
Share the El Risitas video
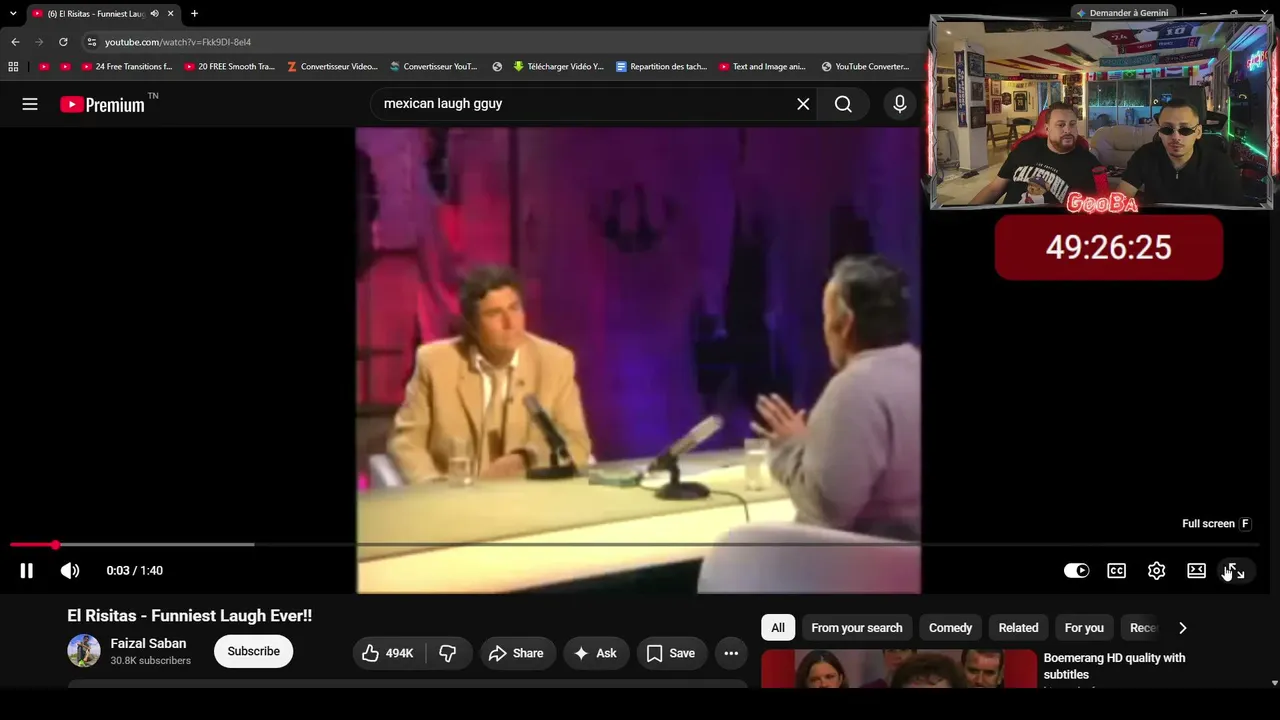point(516,653)
